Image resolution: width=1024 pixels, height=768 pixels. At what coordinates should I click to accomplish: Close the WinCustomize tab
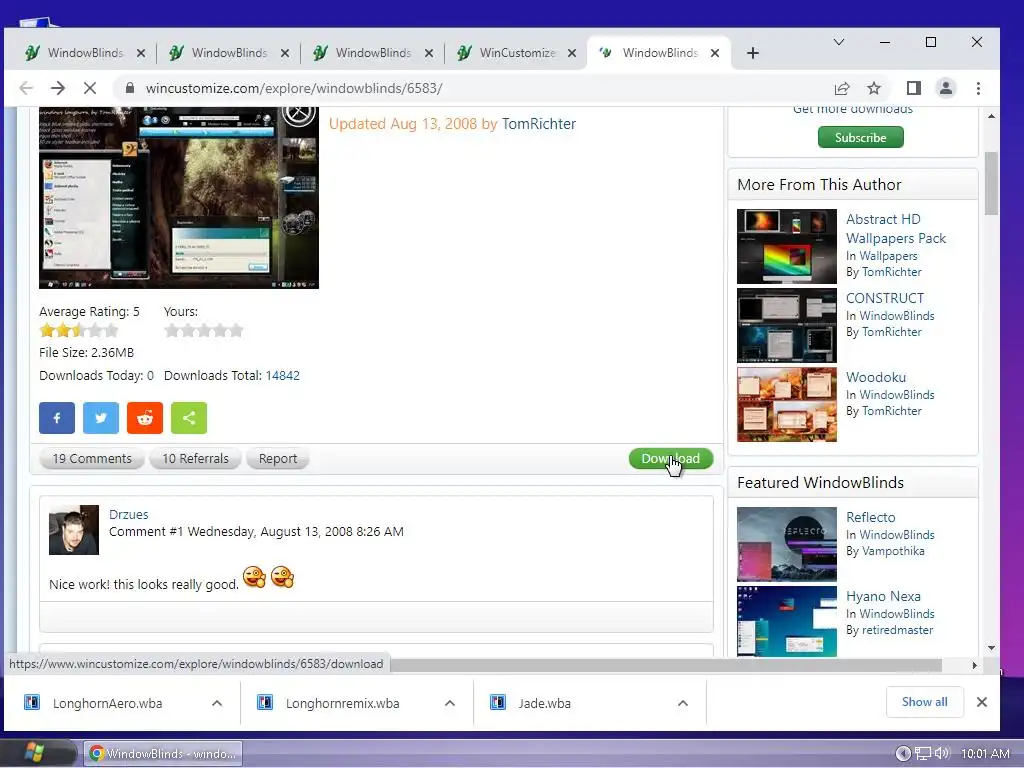(x=572, y=53)
